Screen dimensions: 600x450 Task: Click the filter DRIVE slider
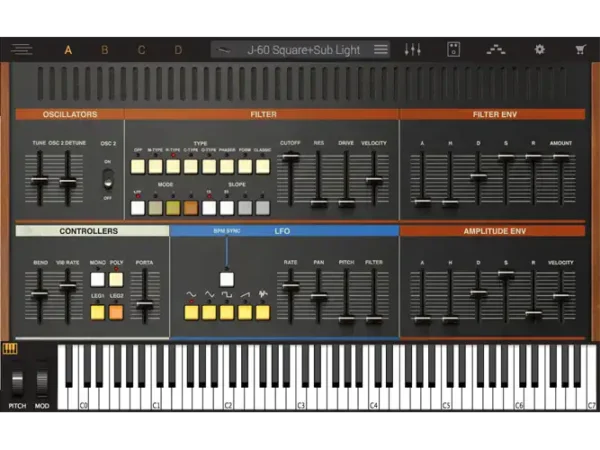(x=346, y=203)
